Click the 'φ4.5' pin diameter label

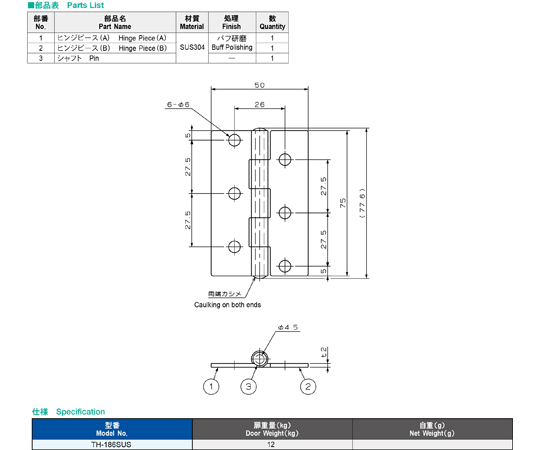coord(288,327)
